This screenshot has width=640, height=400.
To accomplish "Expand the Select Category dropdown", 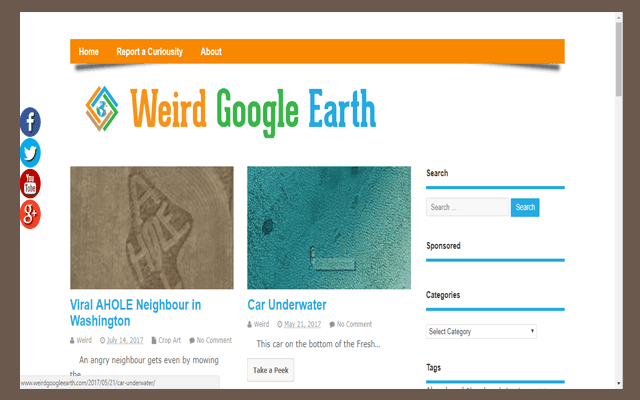I will pos(481,331).
